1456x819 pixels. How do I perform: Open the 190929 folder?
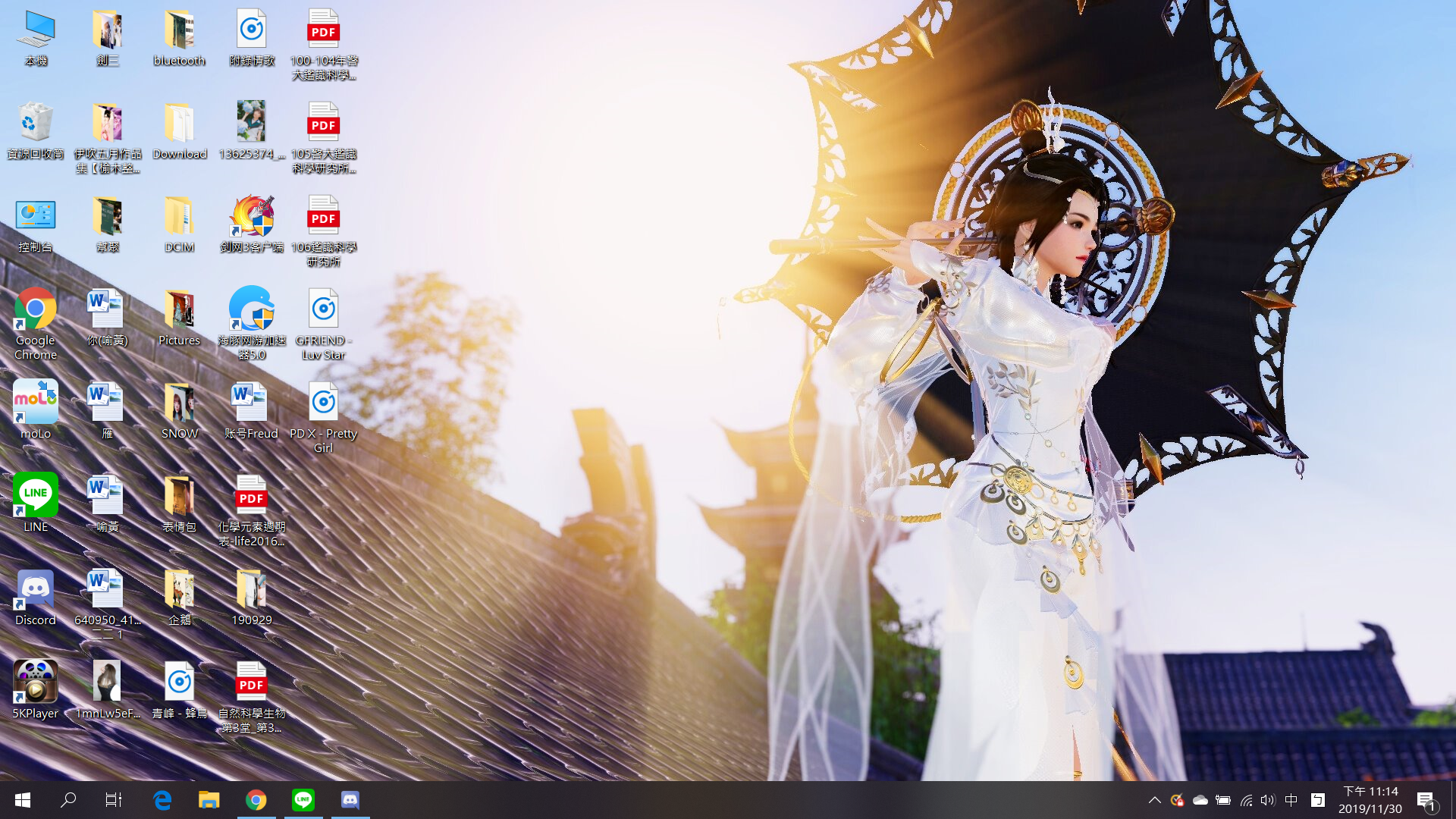click(252, 598)
